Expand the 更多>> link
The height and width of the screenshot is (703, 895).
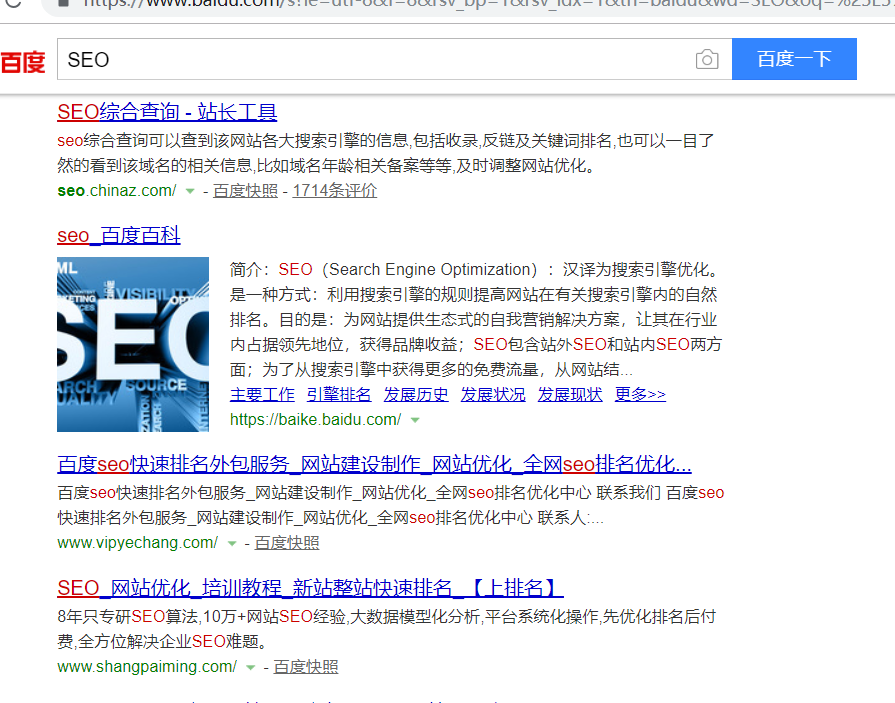point(640,395)
